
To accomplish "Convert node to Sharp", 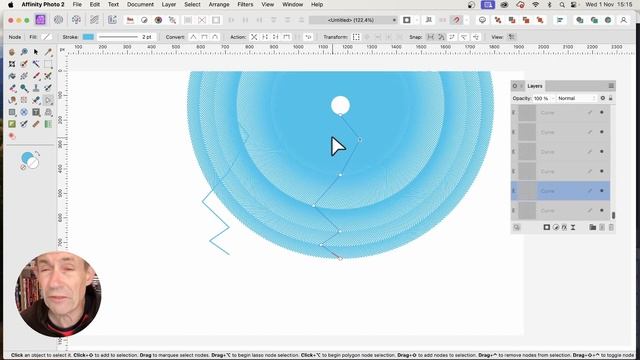I will pyautogui.click(x=193, y=37).
